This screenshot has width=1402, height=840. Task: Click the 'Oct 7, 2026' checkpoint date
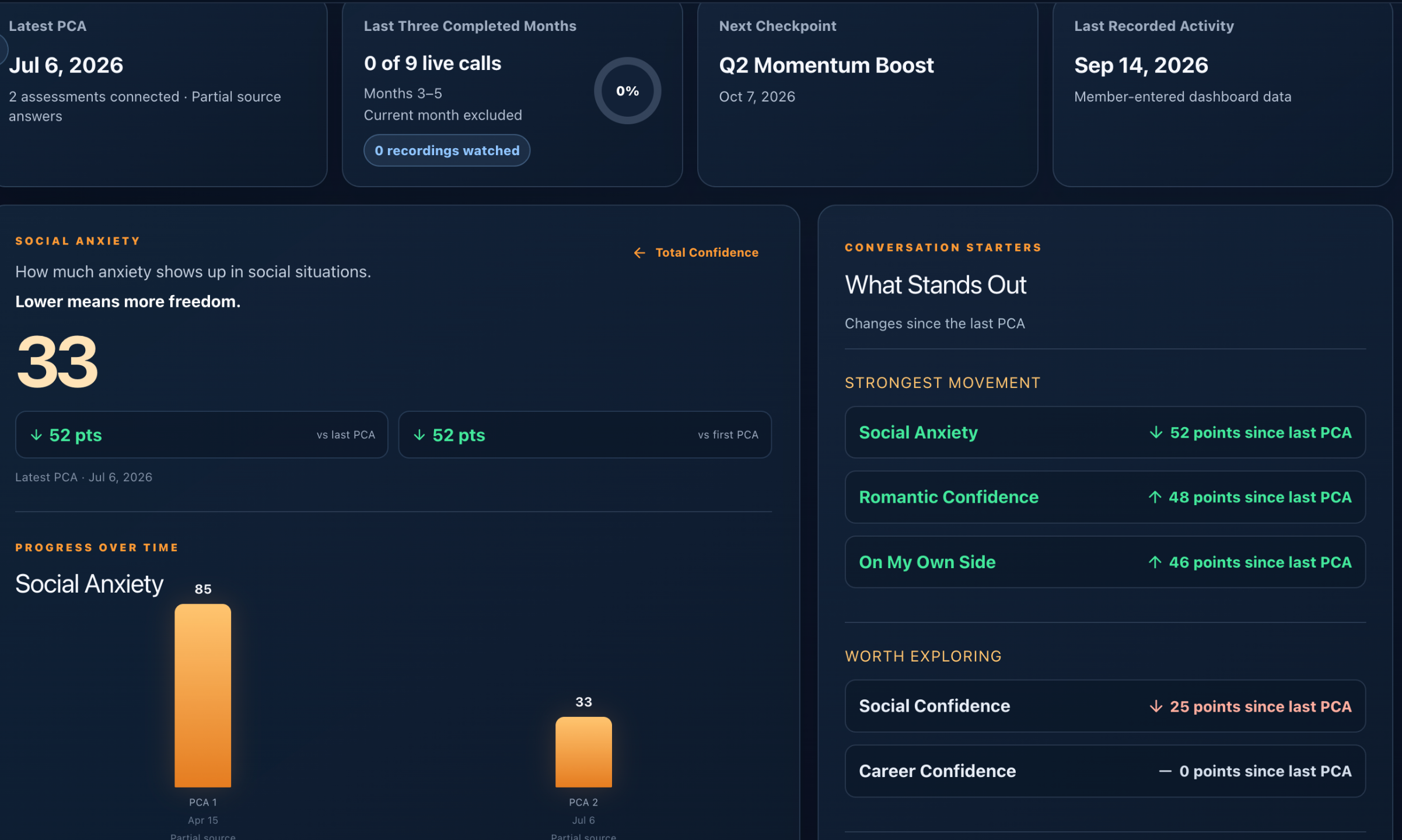coord(757,97)
